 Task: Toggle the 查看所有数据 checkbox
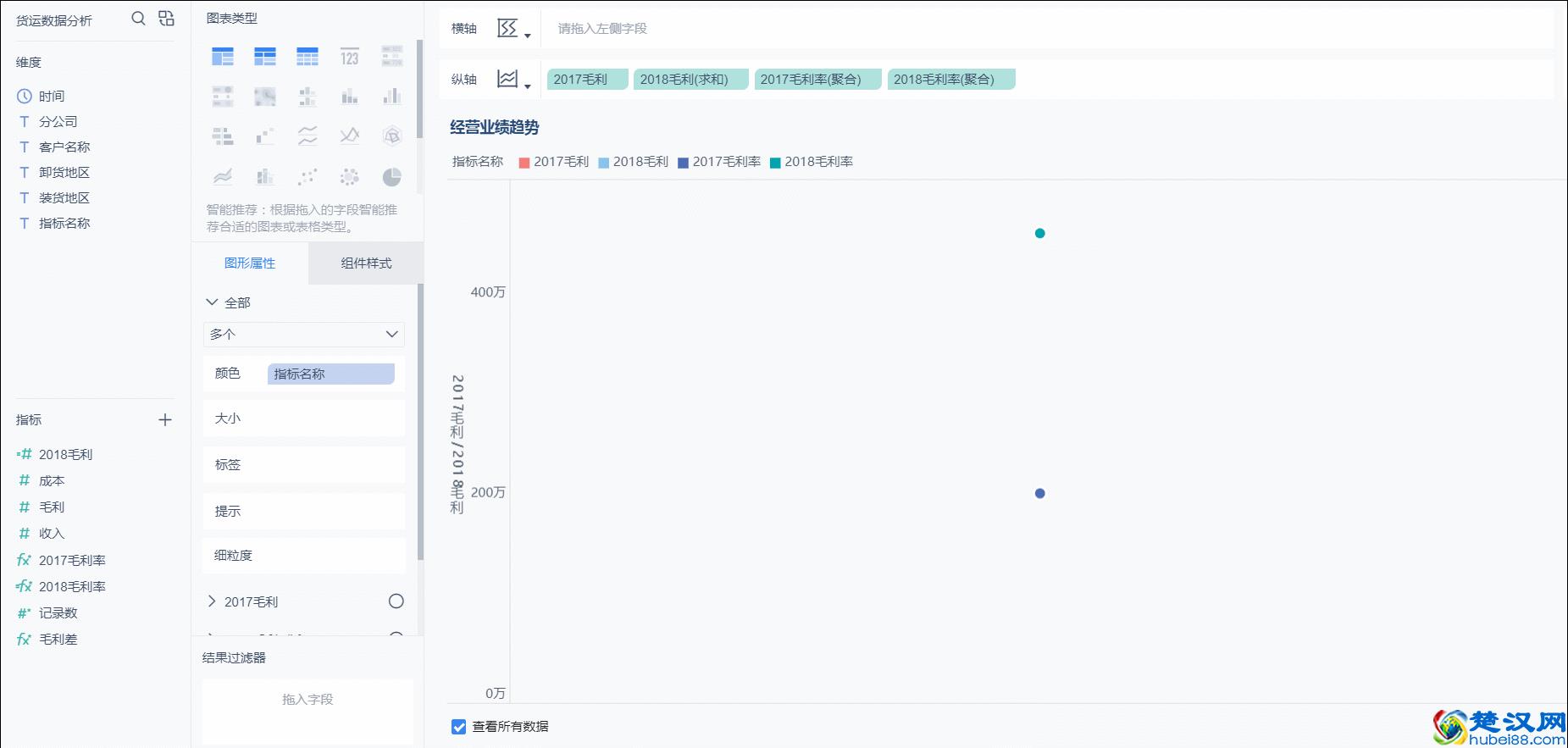(458, 727)
